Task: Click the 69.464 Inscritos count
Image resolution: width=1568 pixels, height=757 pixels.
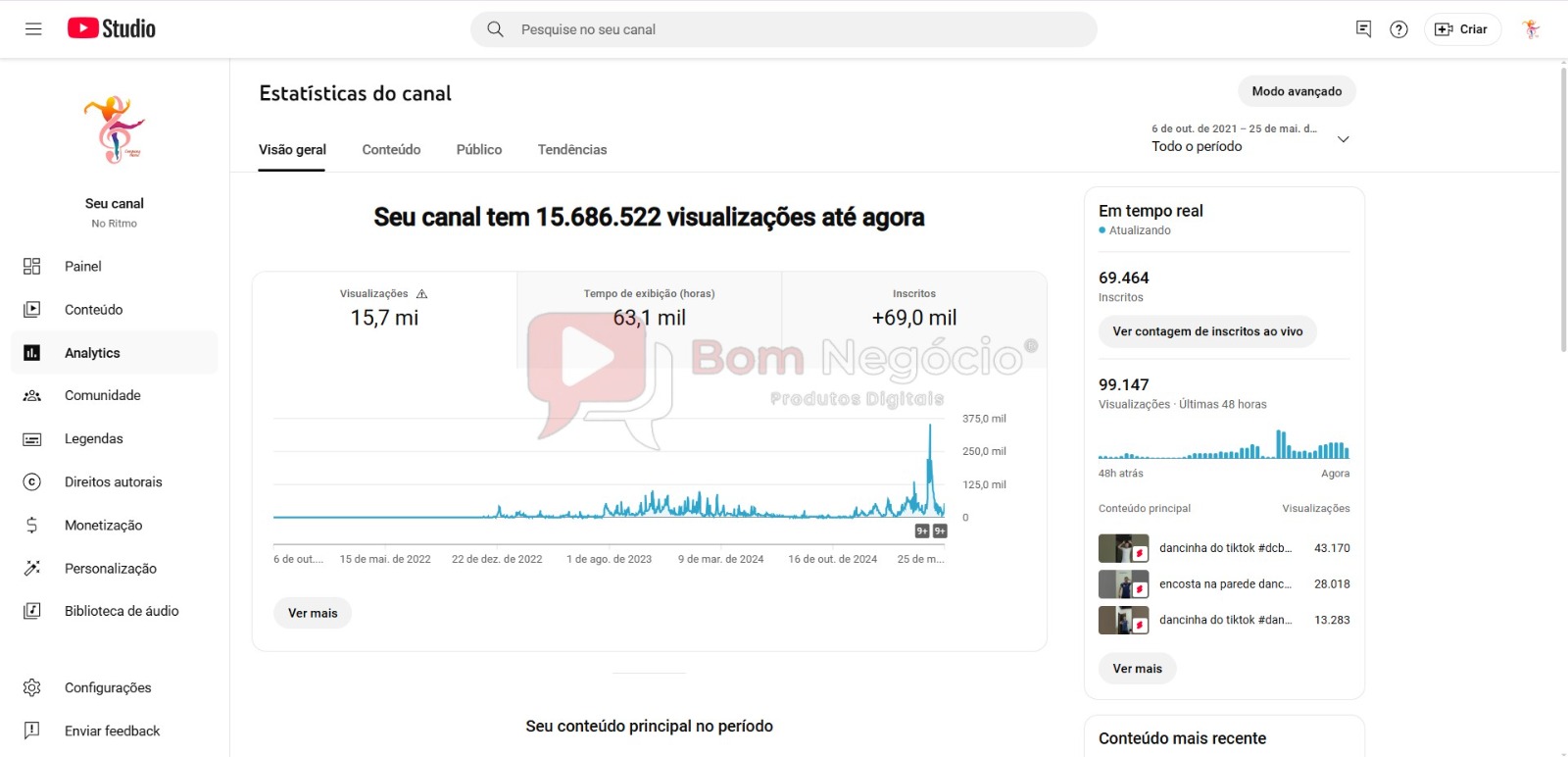Action: tap(1123, 278)
